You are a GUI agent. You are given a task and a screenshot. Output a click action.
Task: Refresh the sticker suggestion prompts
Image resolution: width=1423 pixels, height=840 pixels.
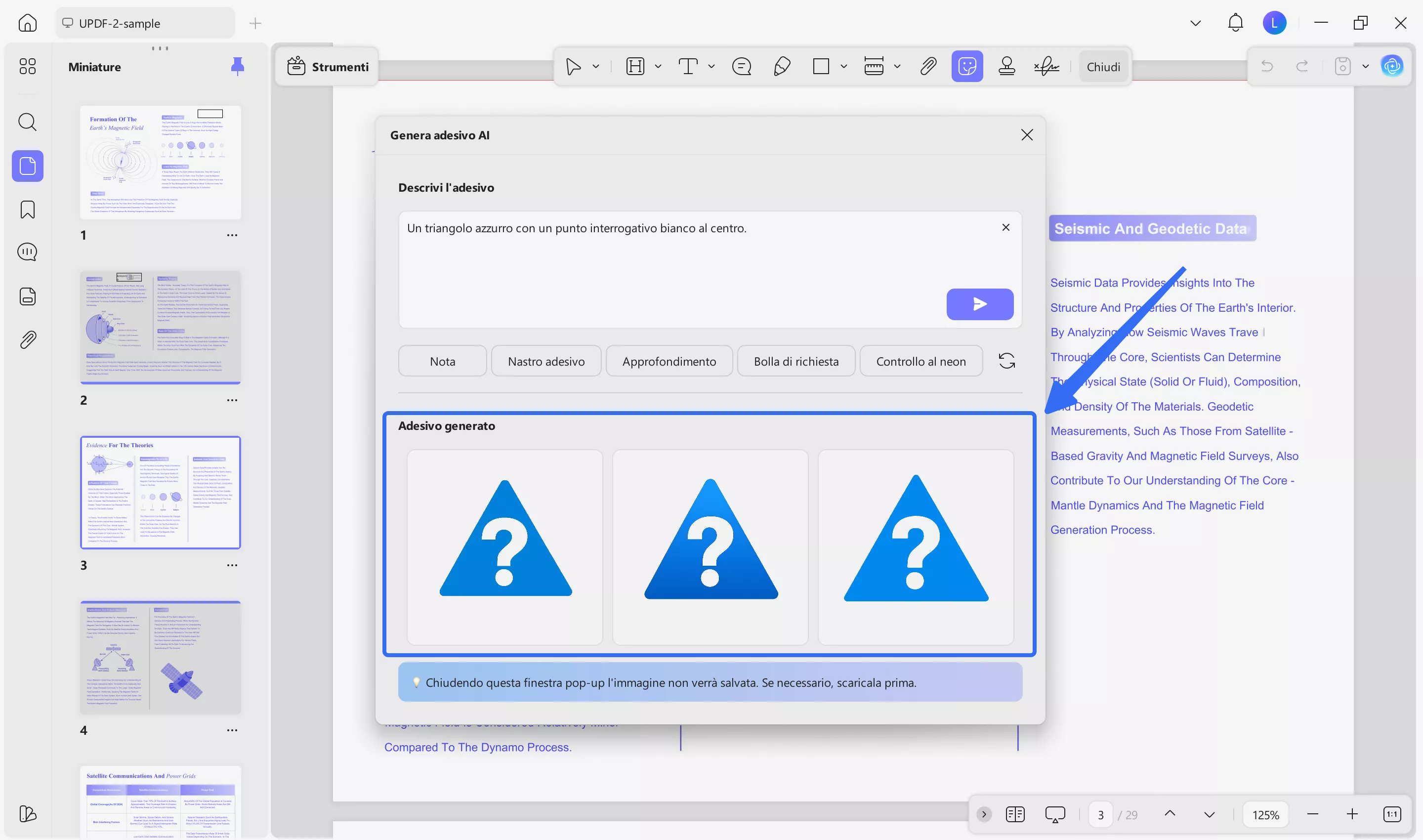1006,361
